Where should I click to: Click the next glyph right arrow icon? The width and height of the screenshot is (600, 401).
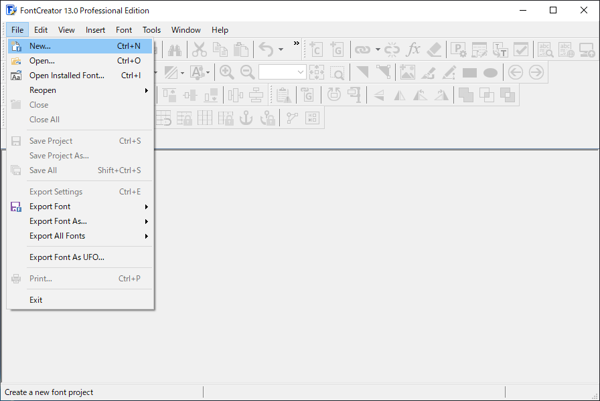536,72
